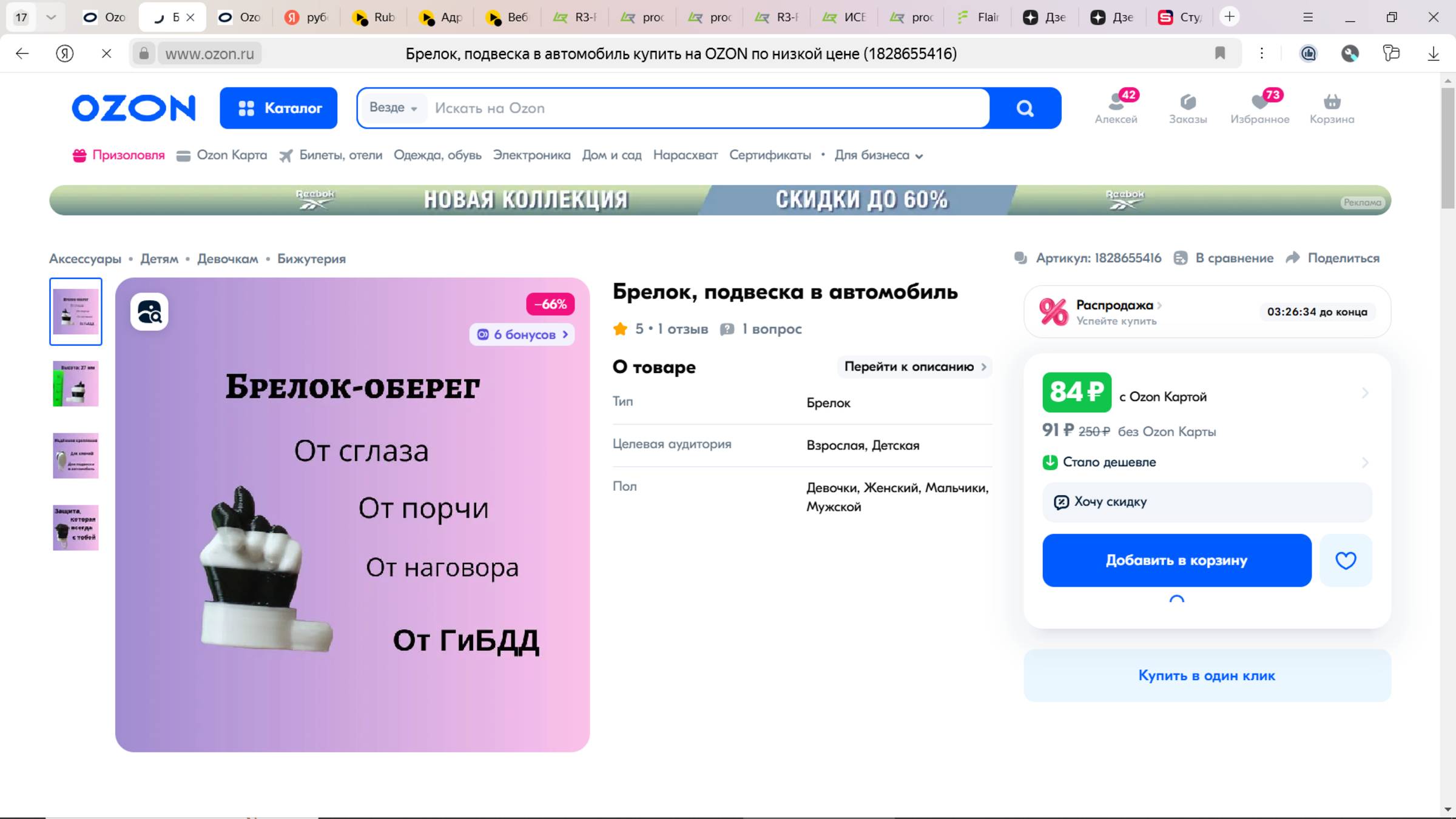Add product to favorites with heart button
This screenshot has width=1456, height=819.
[1346, 561]
